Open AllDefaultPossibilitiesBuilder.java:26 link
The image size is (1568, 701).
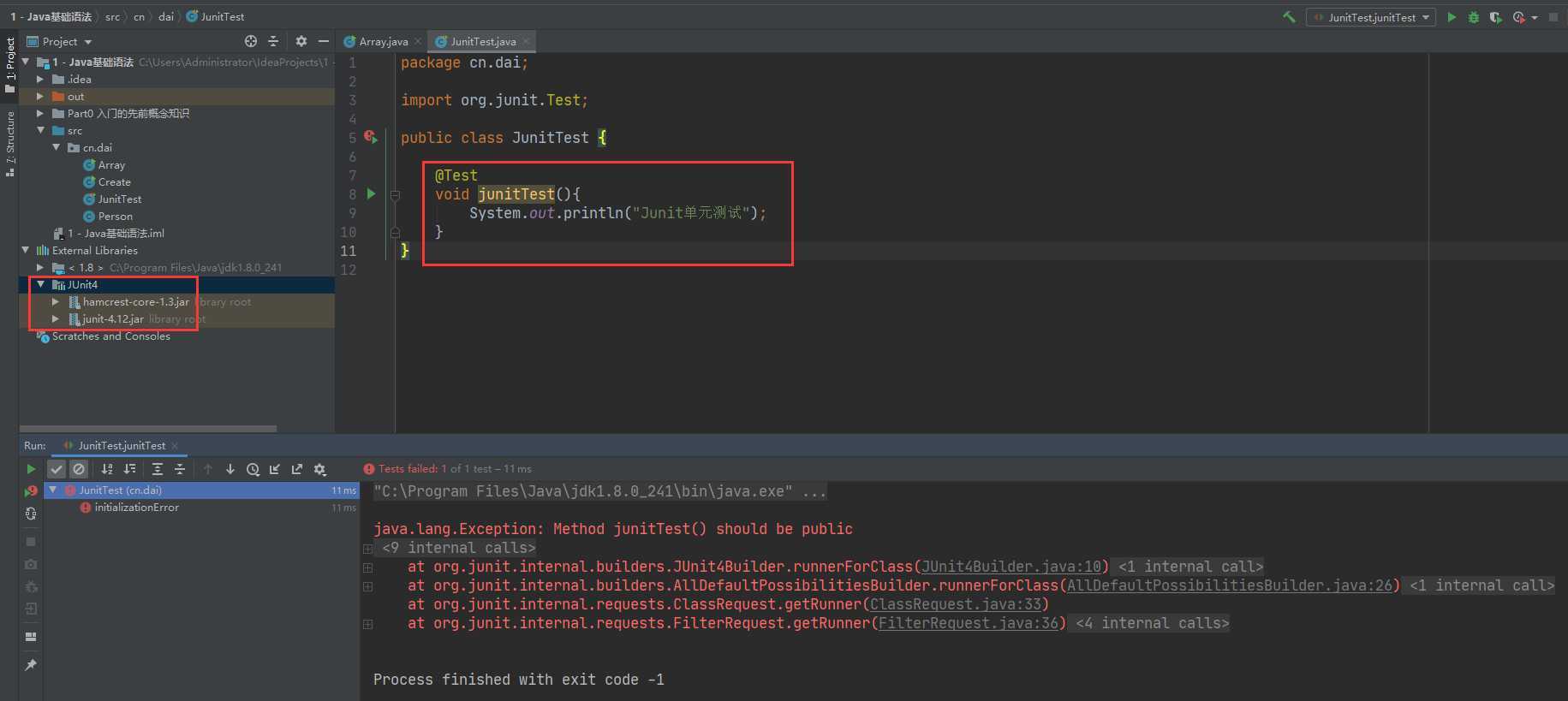click(x=1230, y=585)
